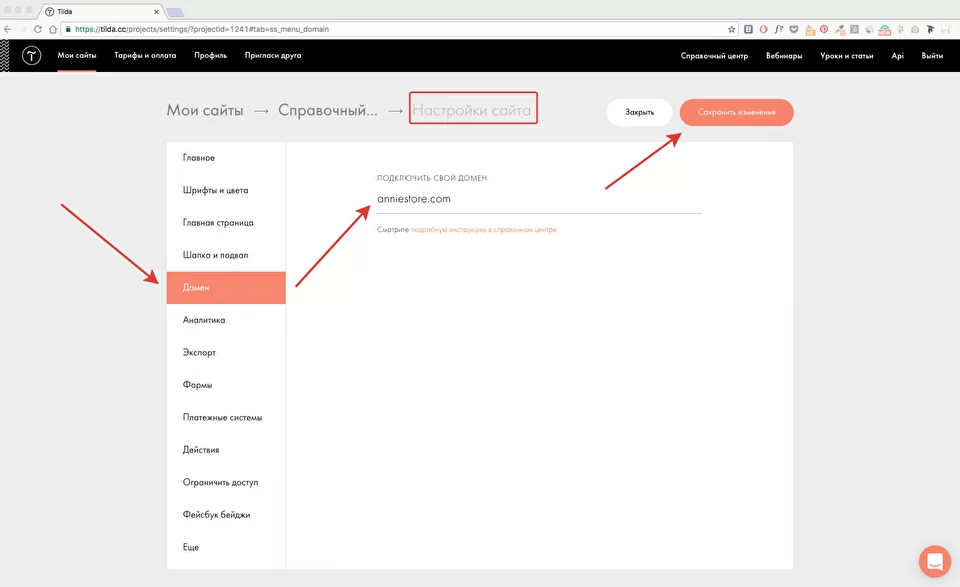Click Настройки сайта heading text
This screenshot has width=960, height=587.
tap(472, 110)
